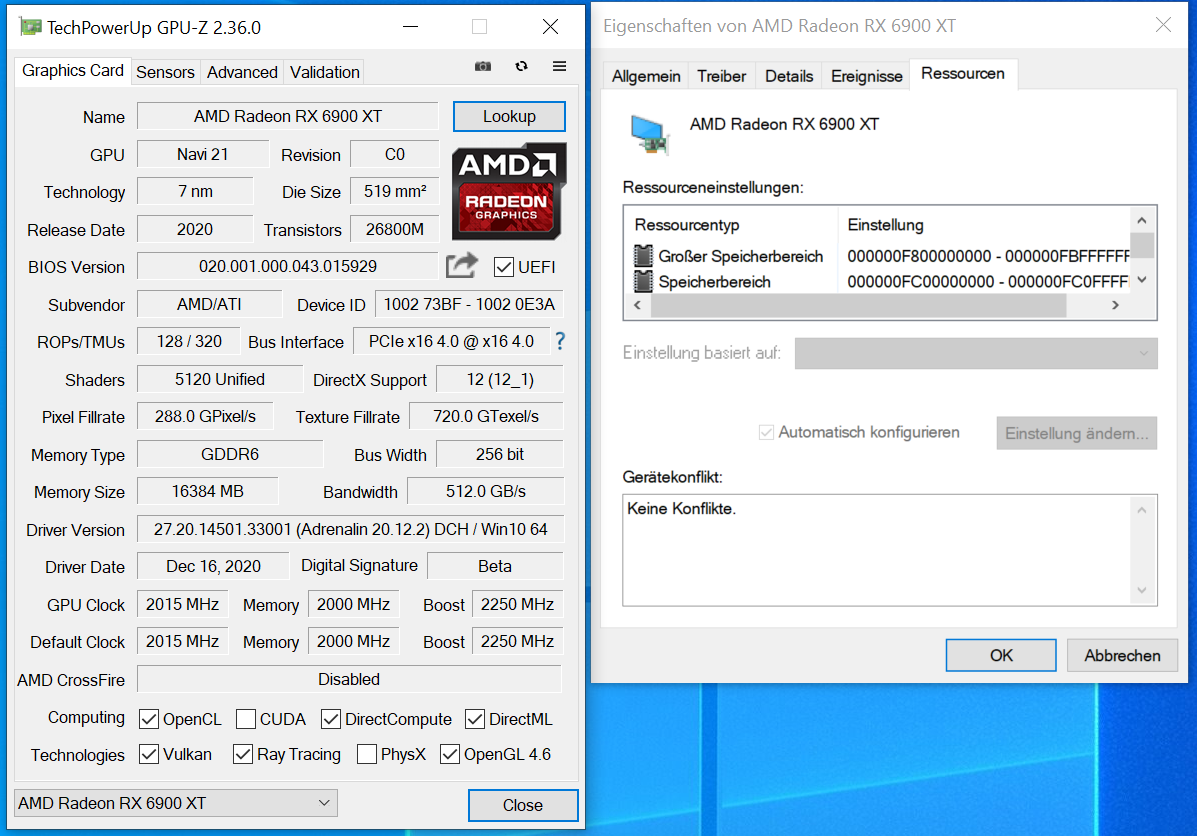Click GPU-Z app icon in title bar
This screenshot has width=1197, height=836.
pyautogui.click(x=31, y=27)
